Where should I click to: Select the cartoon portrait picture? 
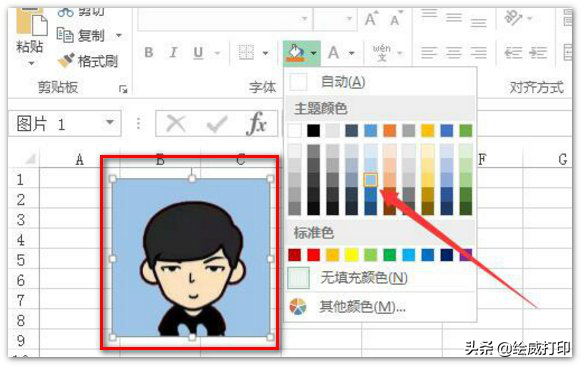pyautogui.click(x=192, y=258)
